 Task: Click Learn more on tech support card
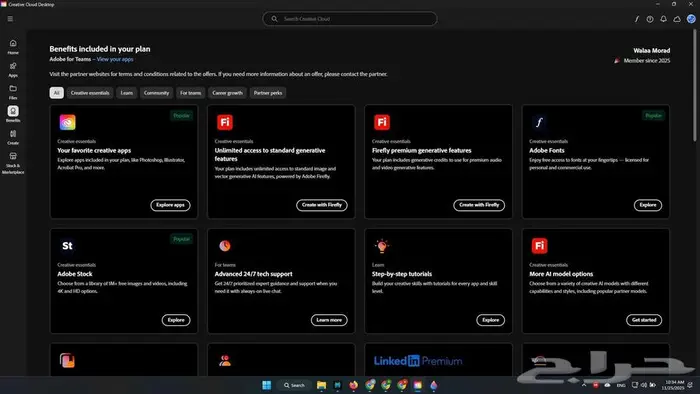(x=329, y=320)
